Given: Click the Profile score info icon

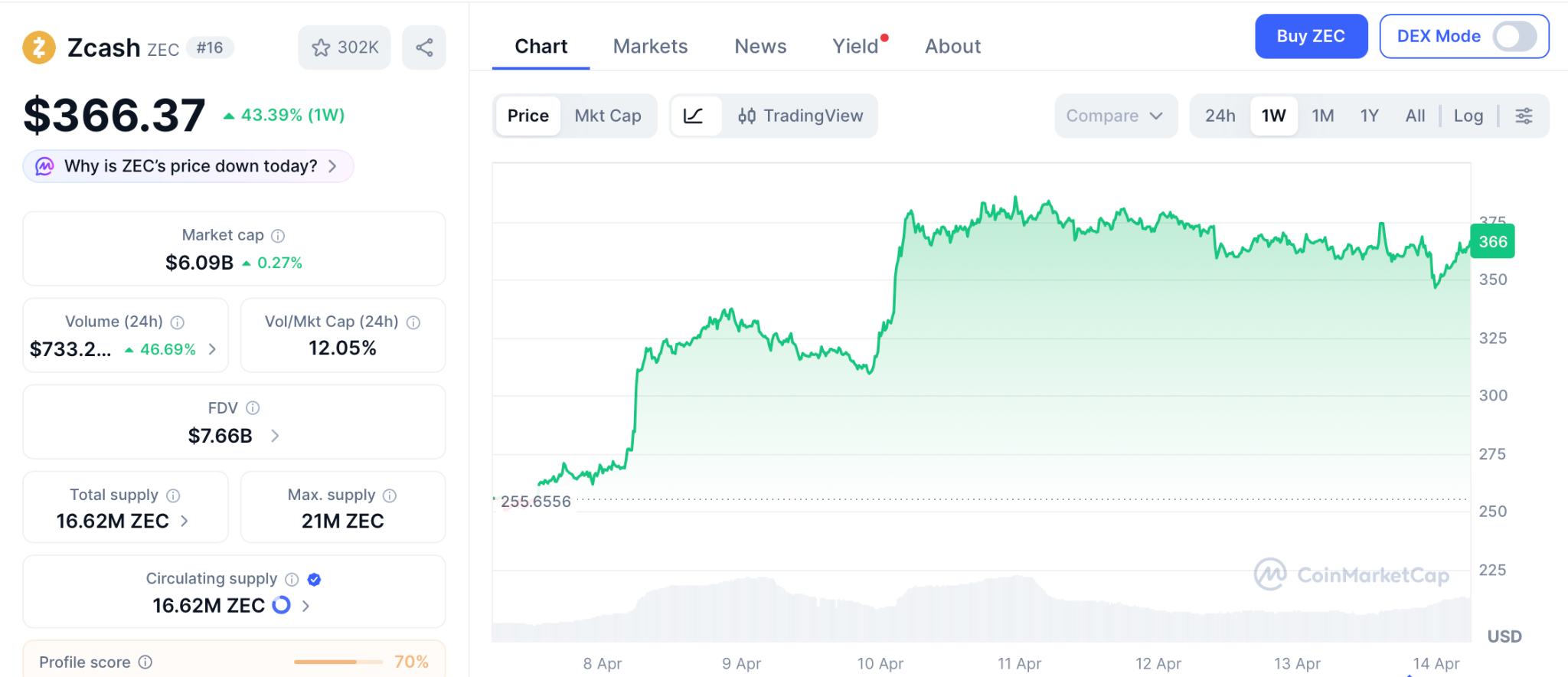Looking at the screenshot, I should point(145,662).
